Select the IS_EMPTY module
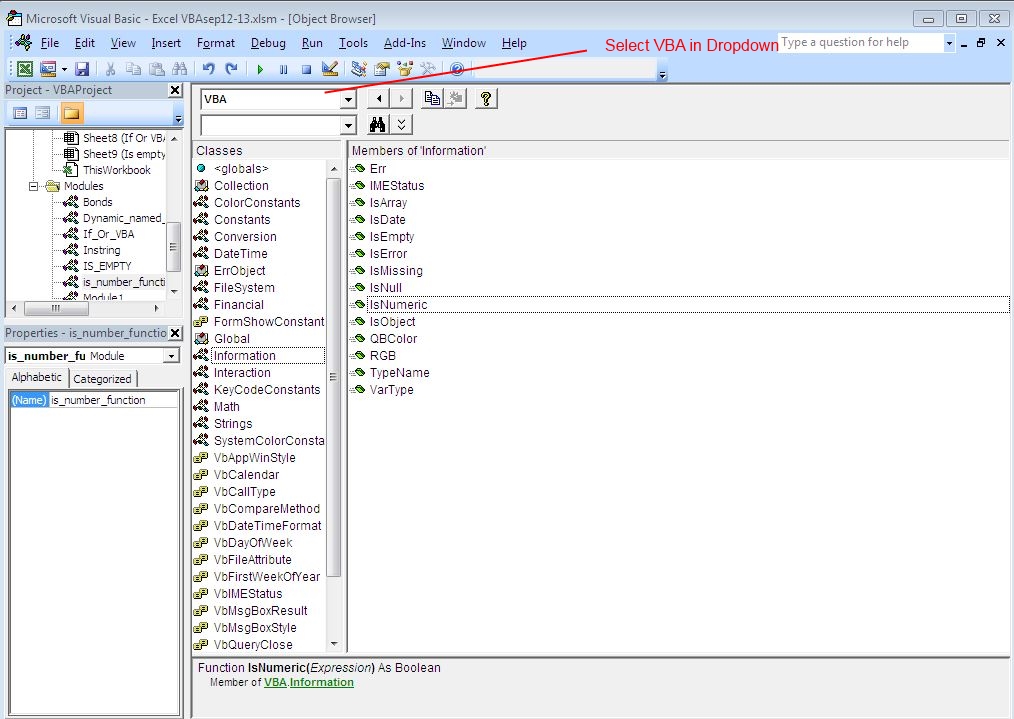1014x719 pixels. coord(107,266)
